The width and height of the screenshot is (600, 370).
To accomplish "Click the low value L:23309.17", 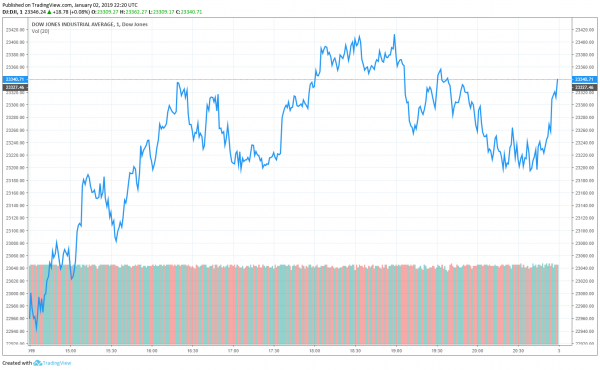I will pos(161,12).
